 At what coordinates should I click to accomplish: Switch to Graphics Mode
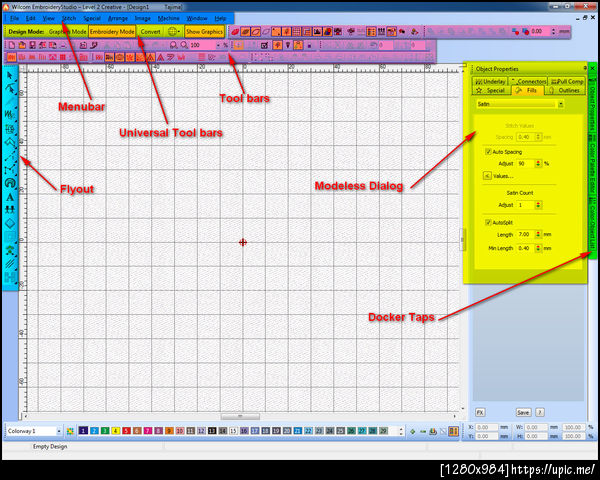(67, 31)
